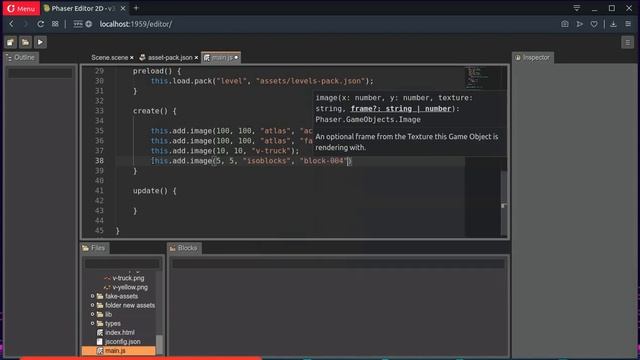Switch to the asset-pack.json tab
Viewport: 640px width, 360px height.
[x=170, y=58]
